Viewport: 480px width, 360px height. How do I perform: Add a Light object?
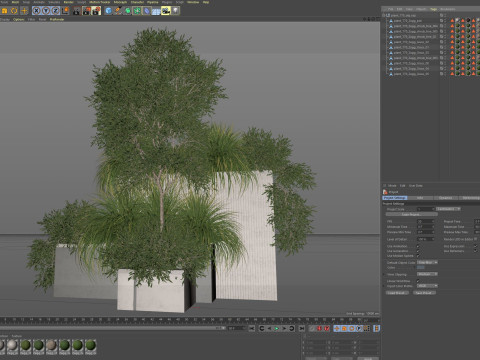(x=175, y=11)
